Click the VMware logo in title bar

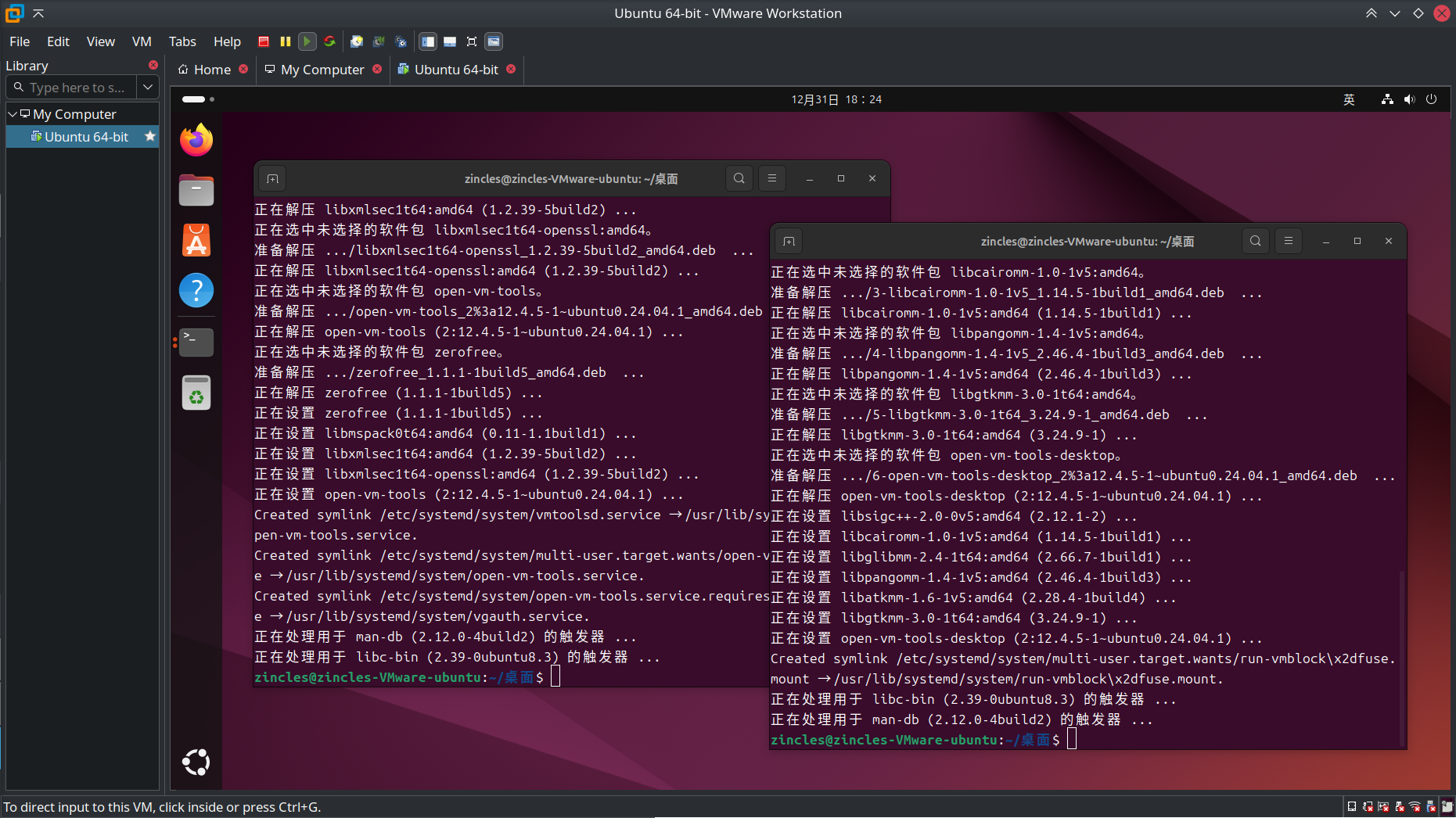click(x=14, y=13)
